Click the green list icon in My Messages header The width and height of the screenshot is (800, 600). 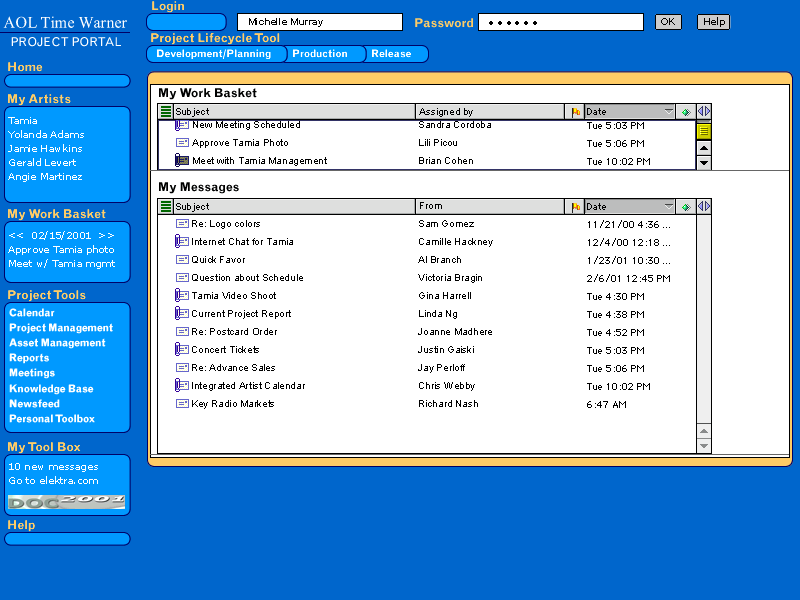click(x=166, y=206)
